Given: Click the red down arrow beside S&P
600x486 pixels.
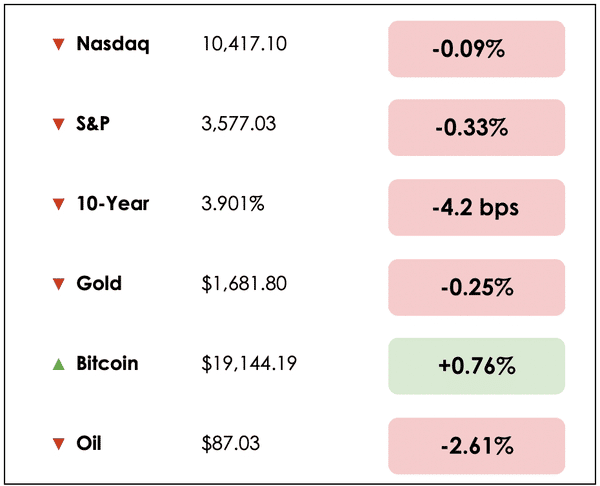Looking at the screenshot, I should point(58,124).
